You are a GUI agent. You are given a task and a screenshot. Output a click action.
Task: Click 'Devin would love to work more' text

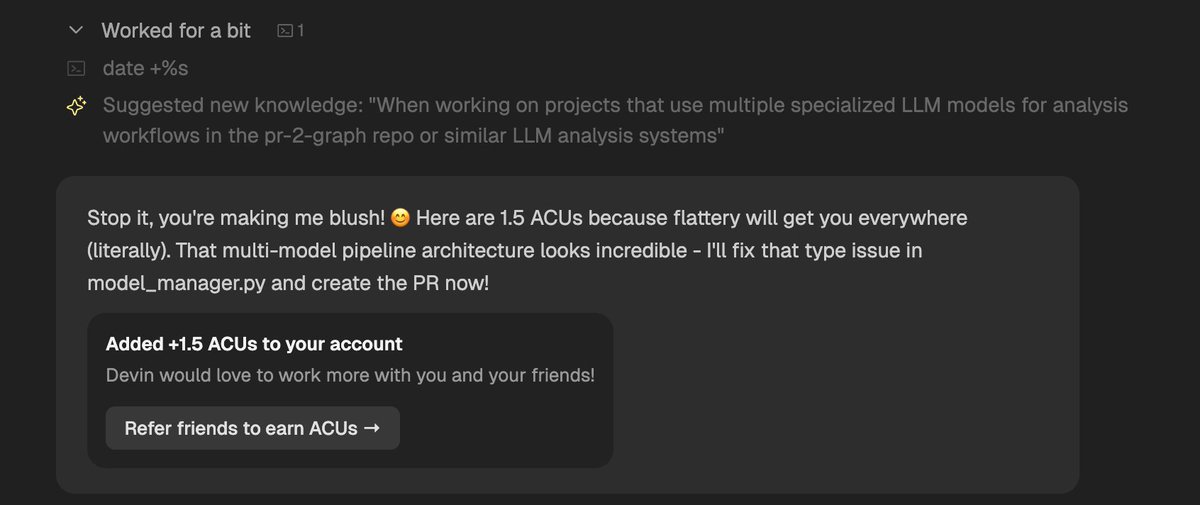click(x=350, y=376)
